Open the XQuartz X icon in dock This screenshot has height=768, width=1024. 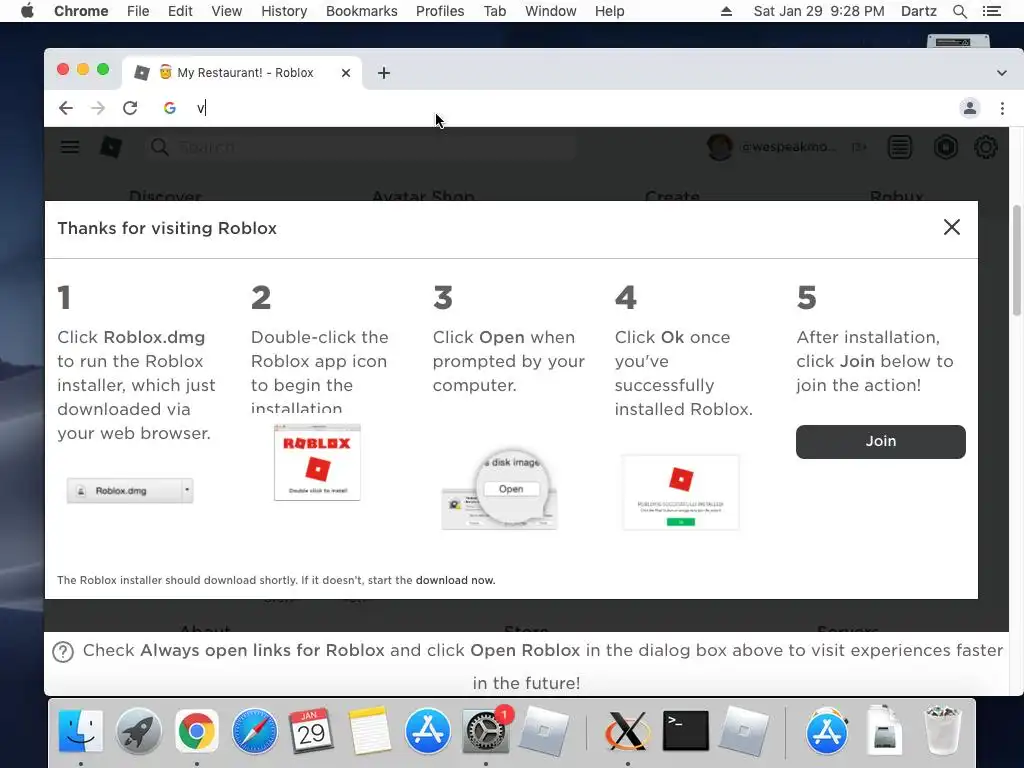(x=627, y=731)
